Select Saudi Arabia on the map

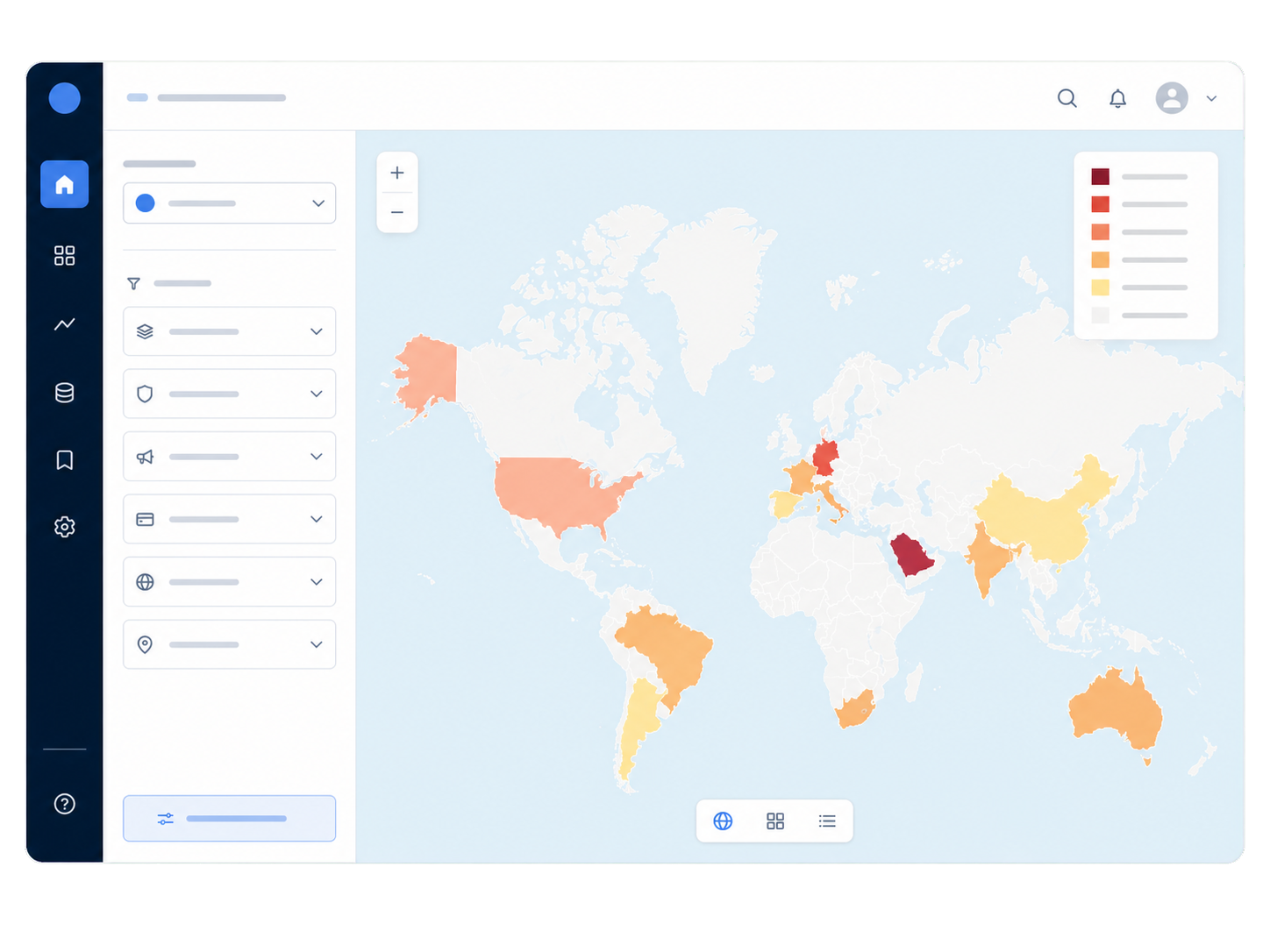pos(910,555)
